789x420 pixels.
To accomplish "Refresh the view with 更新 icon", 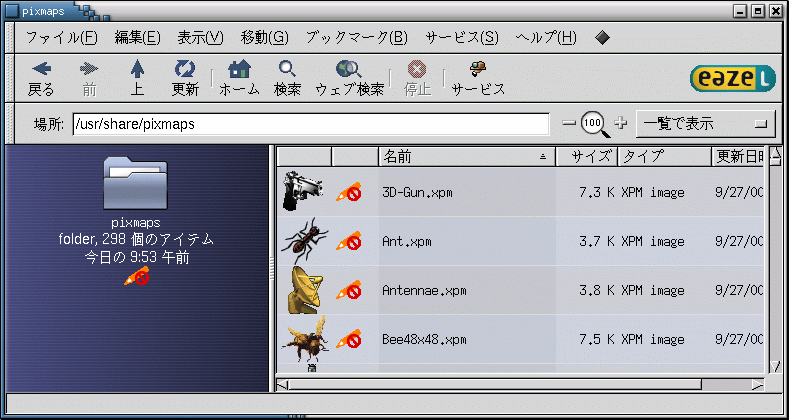I will (185, 68).
